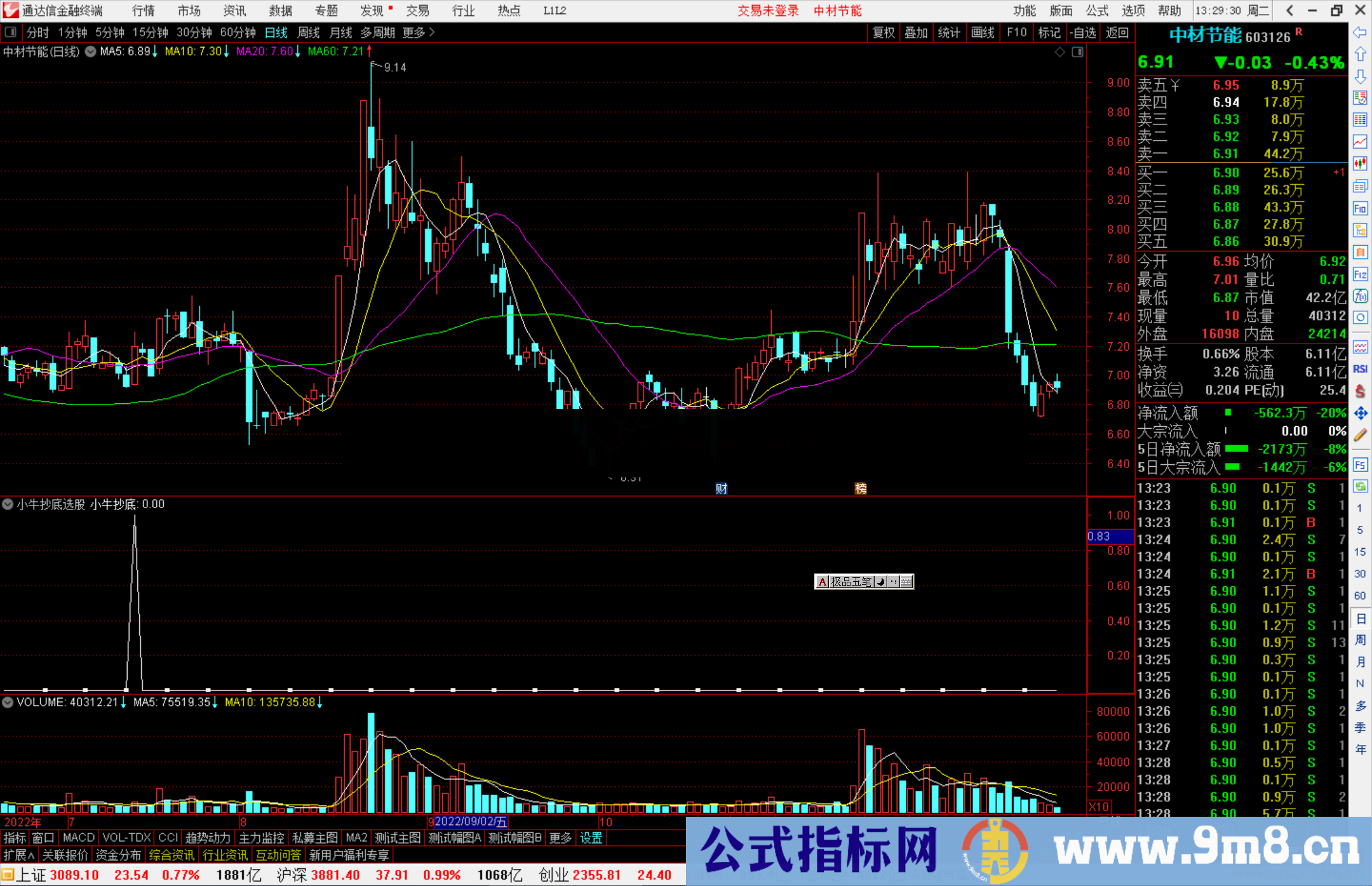The image size is (1372, 886).
Task: Click the 极品五笔 input method toolbar
Action: [864, 581]
